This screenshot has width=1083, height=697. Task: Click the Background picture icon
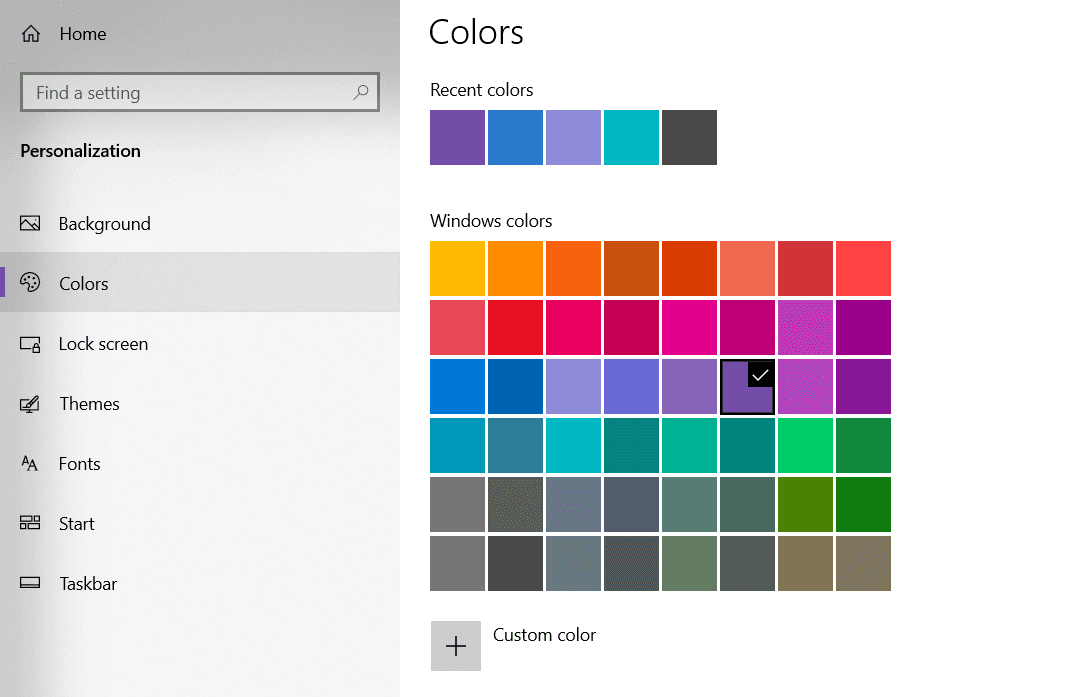coord(30,223)
